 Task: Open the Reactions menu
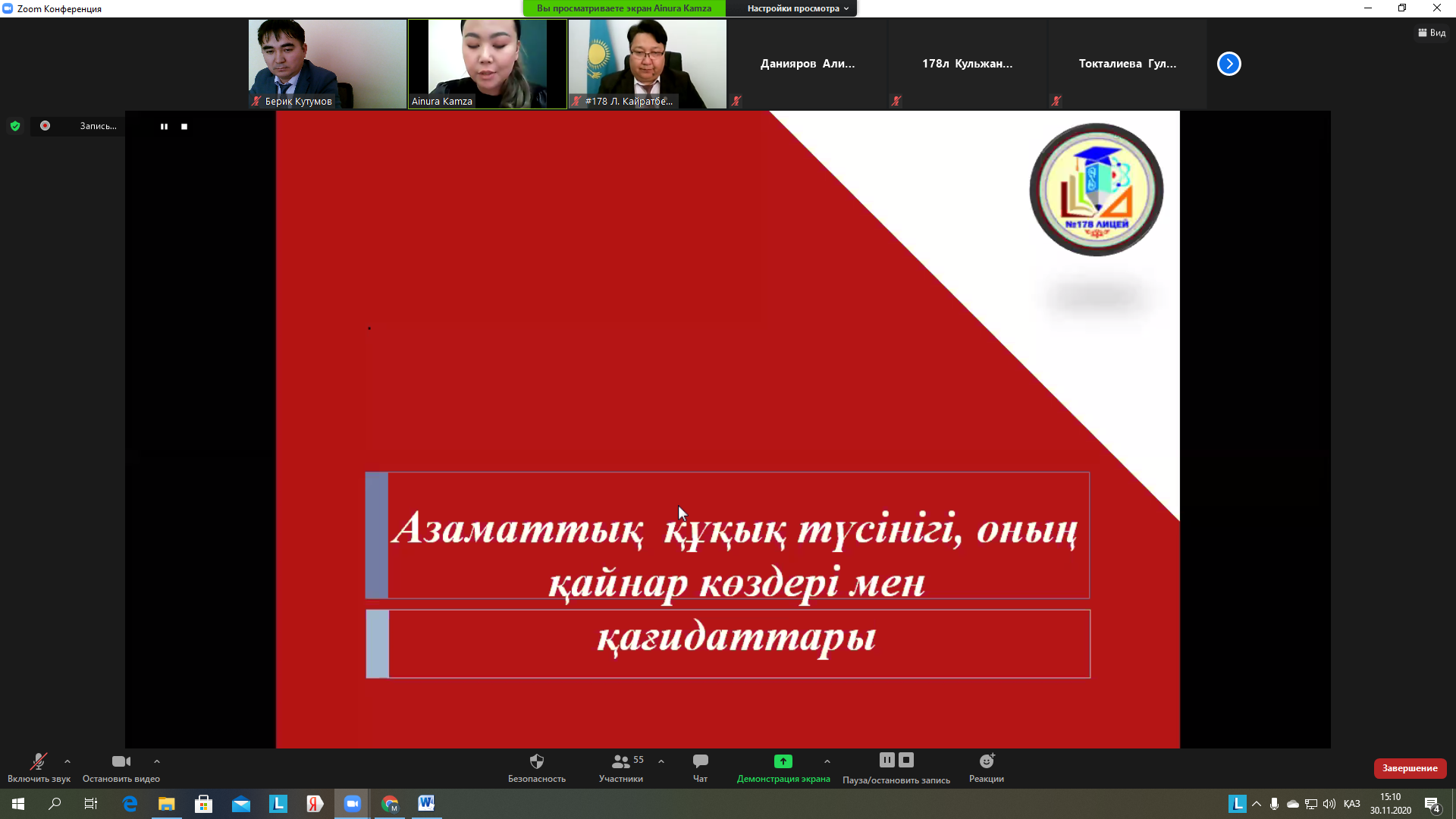tap(986, 761)
